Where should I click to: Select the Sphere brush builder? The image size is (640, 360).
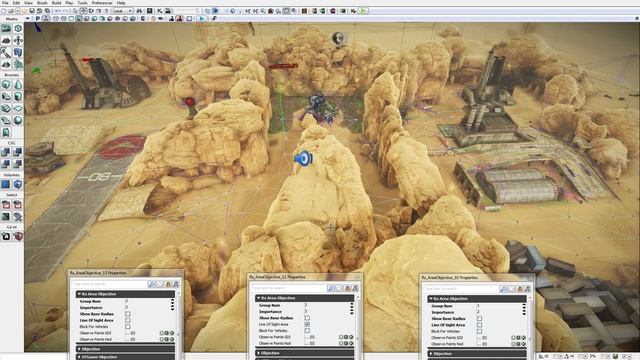click(18, 120)
